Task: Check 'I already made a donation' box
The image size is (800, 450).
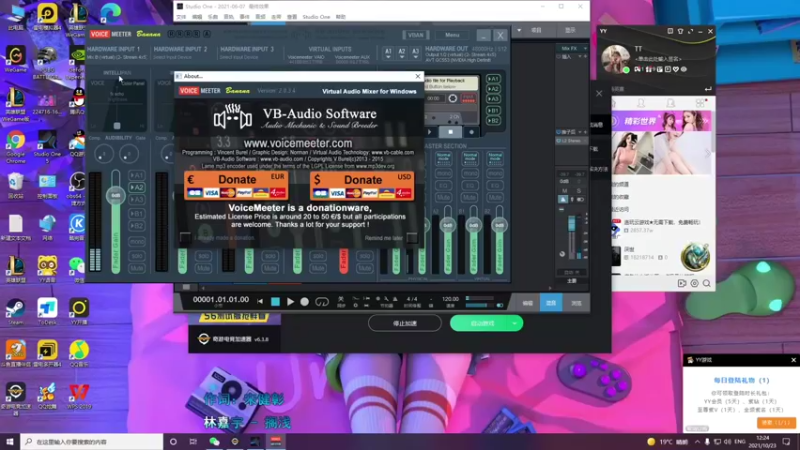Action: point(185,237)
